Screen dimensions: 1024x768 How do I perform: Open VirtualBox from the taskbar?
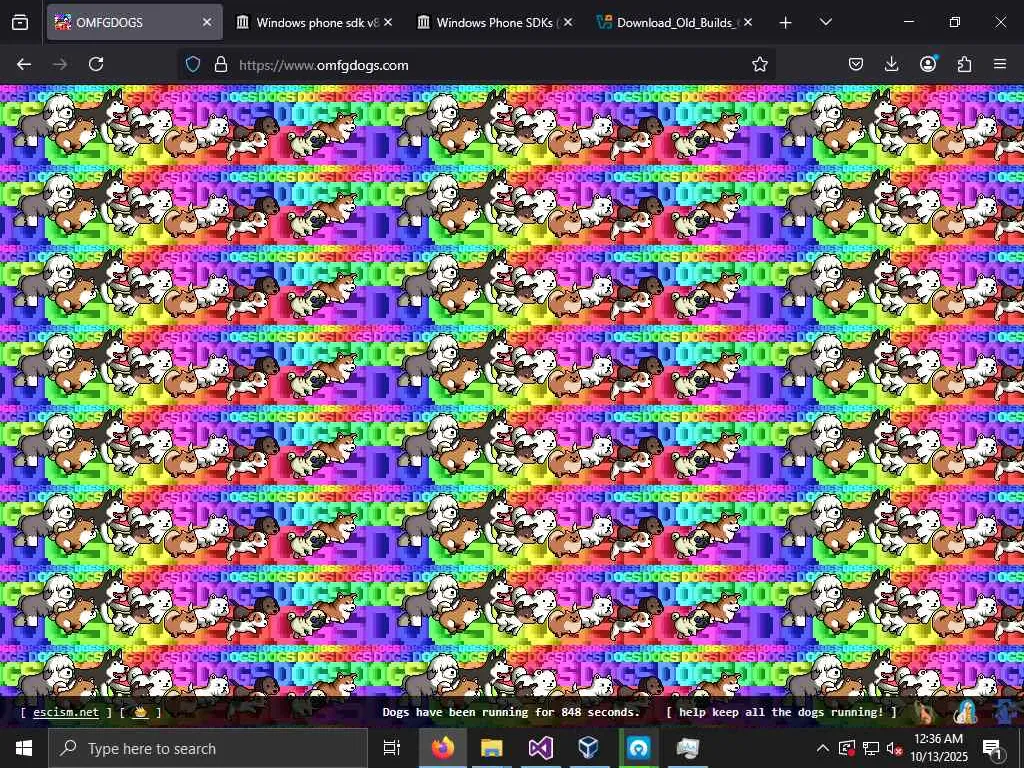pos(589,748)
